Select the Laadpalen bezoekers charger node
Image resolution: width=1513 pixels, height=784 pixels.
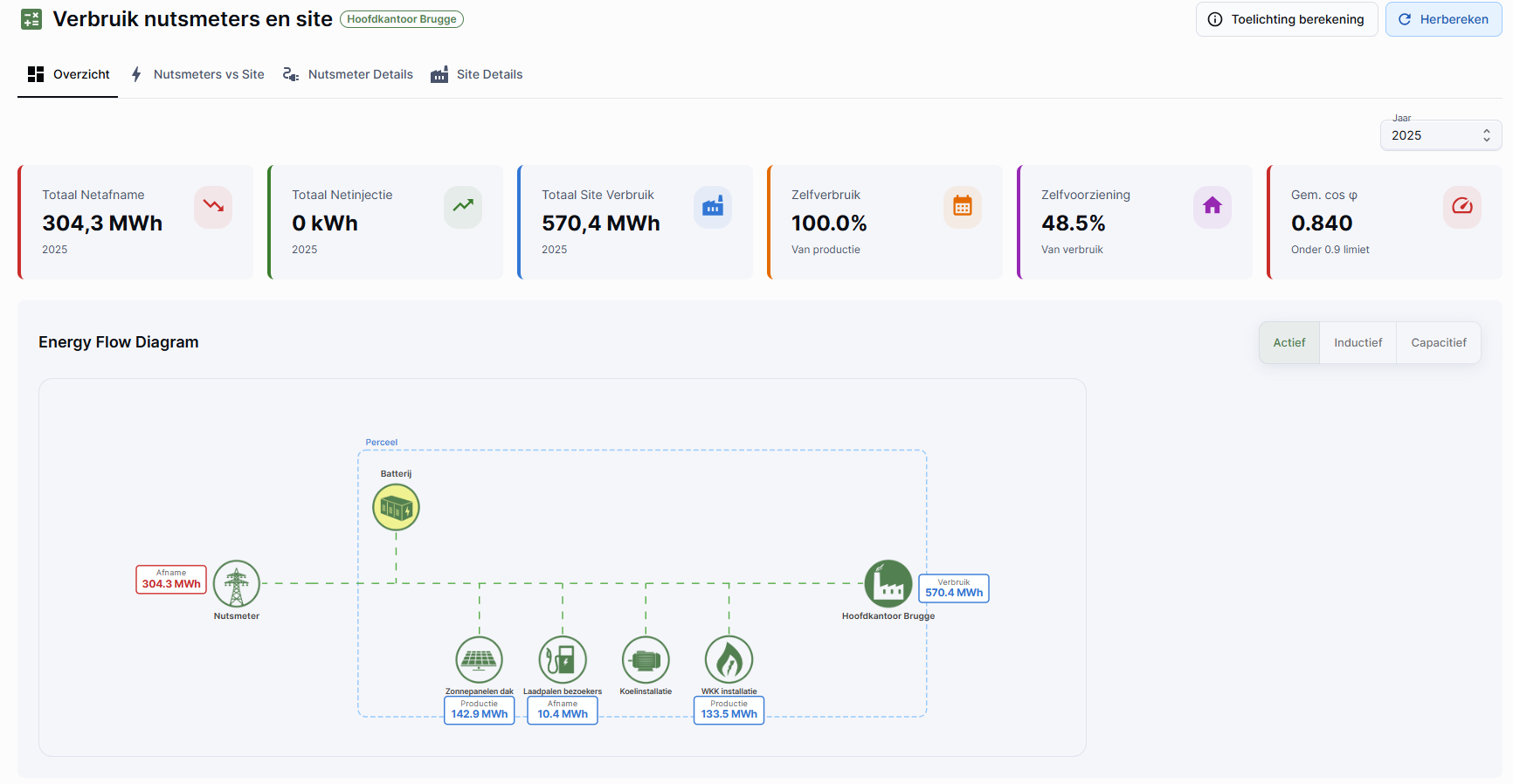point(563,659)
